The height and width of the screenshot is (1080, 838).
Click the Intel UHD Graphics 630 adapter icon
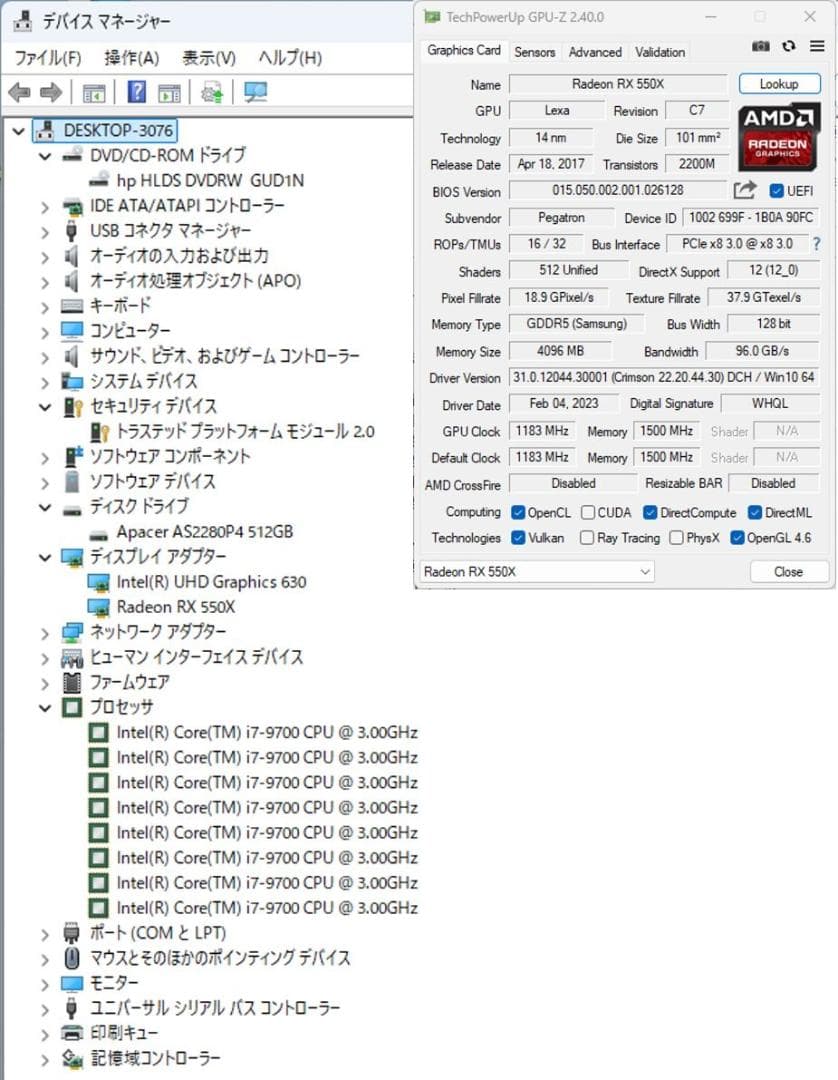pos(99,583)
